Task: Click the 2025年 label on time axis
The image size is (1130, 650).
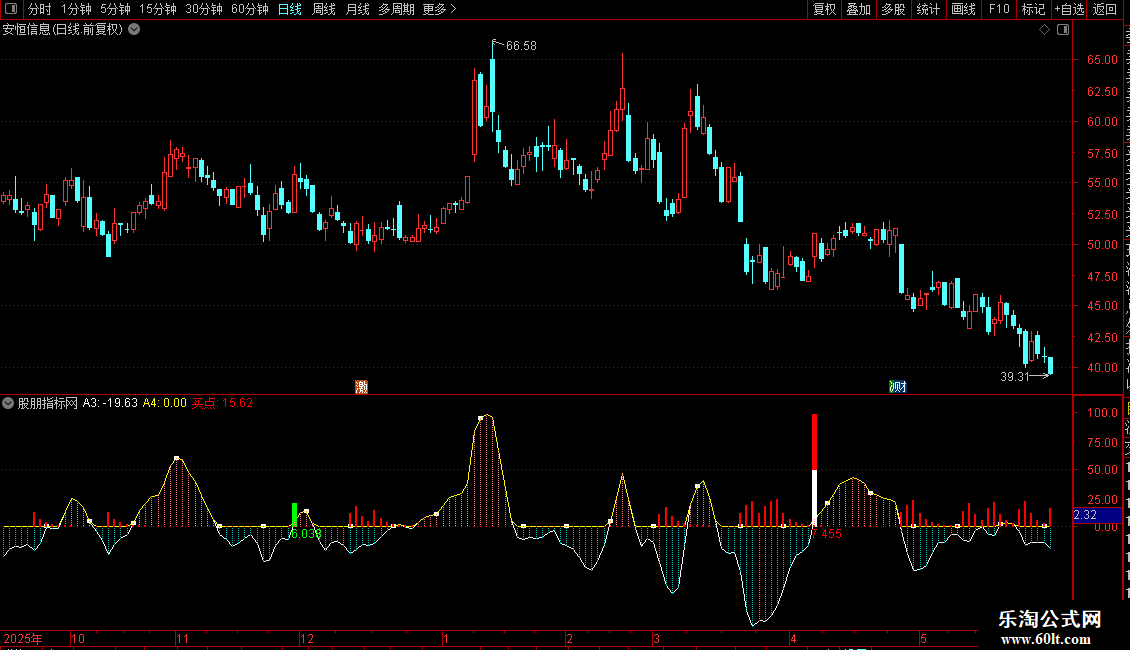Action: click(23, 638)
